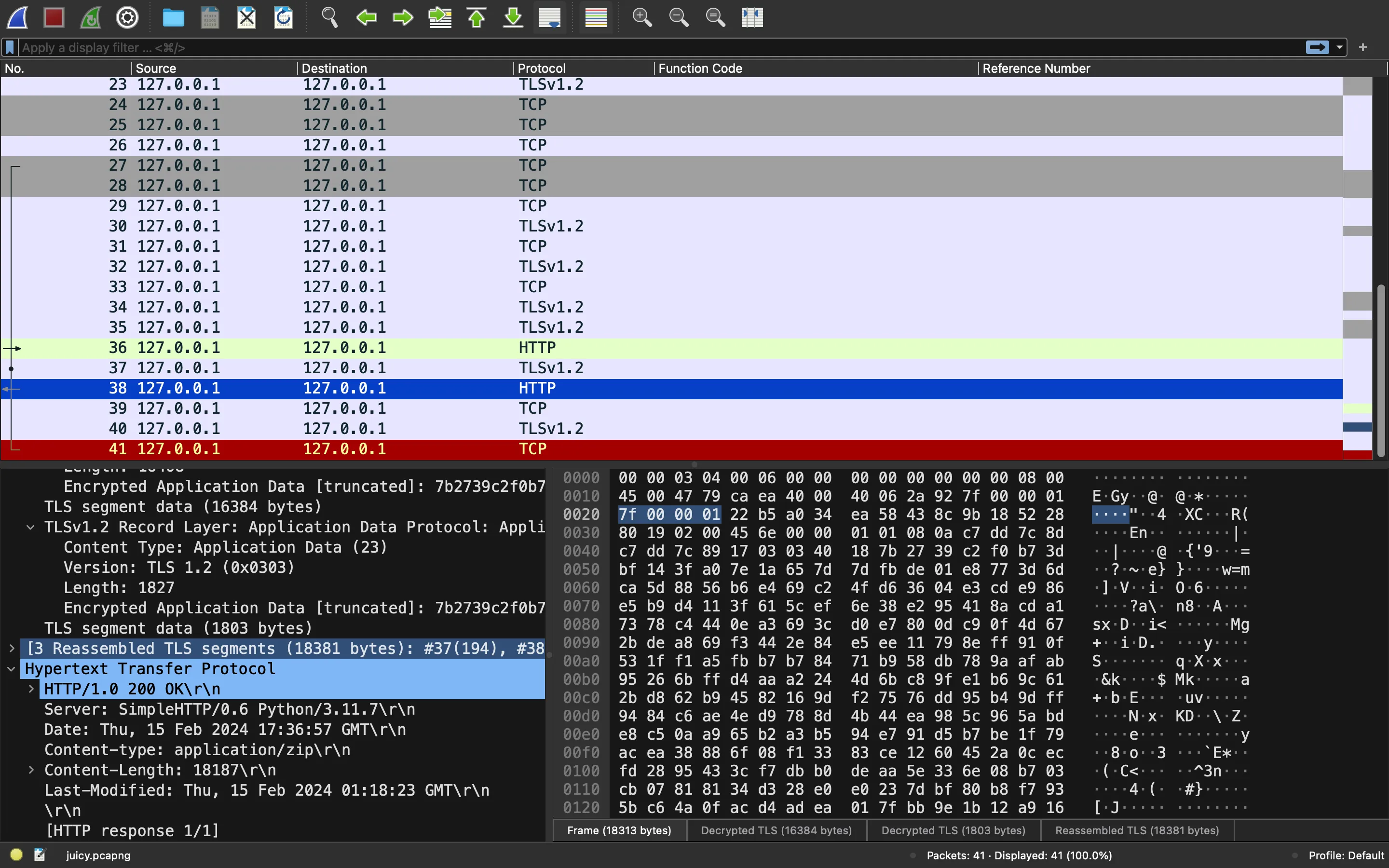Collapse the TLSv1.2 Record Layer tree node
The width and height of the screenshot is (1389, 868).
30,527
